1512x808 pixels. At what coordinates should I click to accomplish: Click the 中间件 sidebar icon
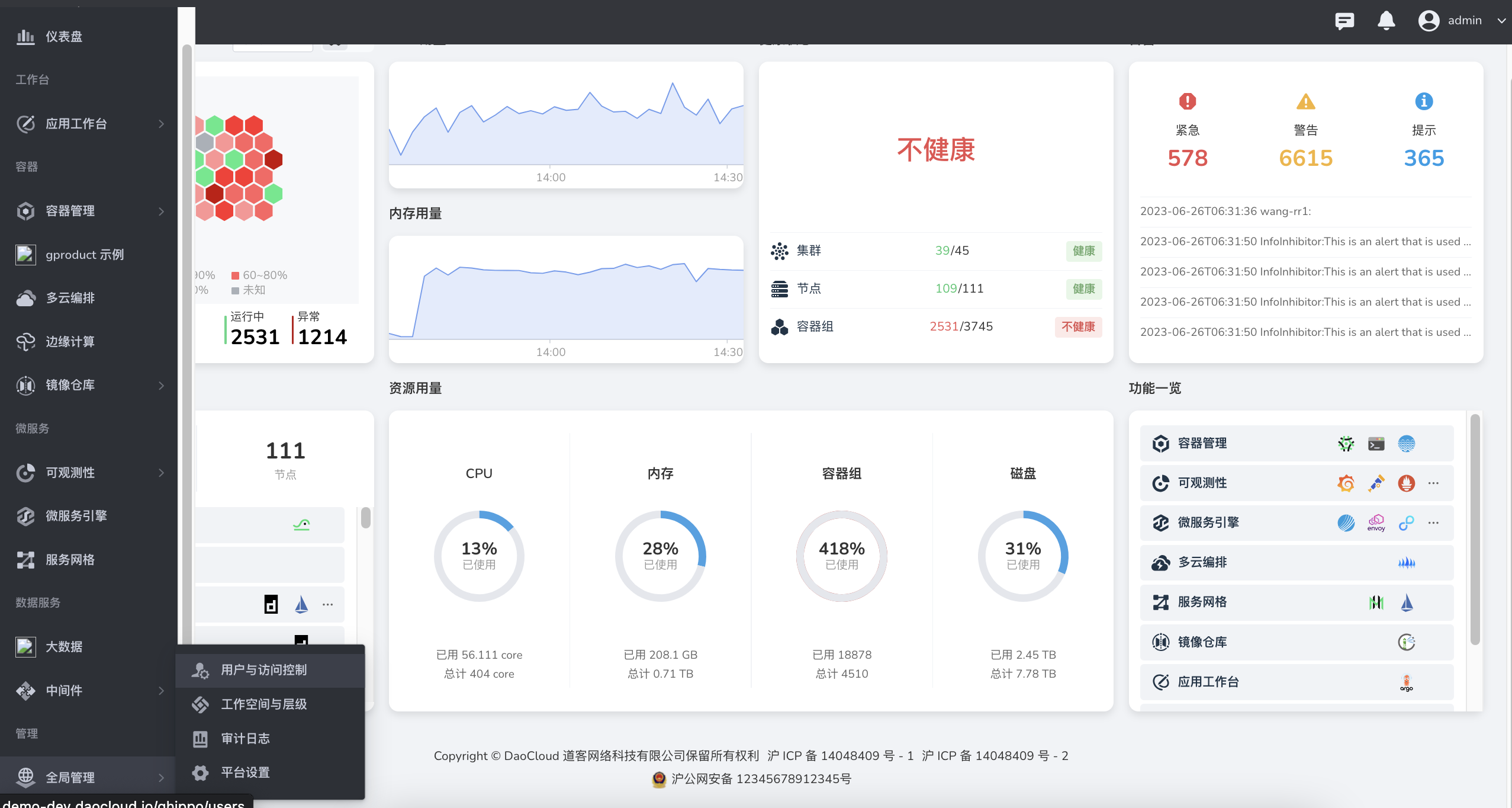(x=25, y=691)
